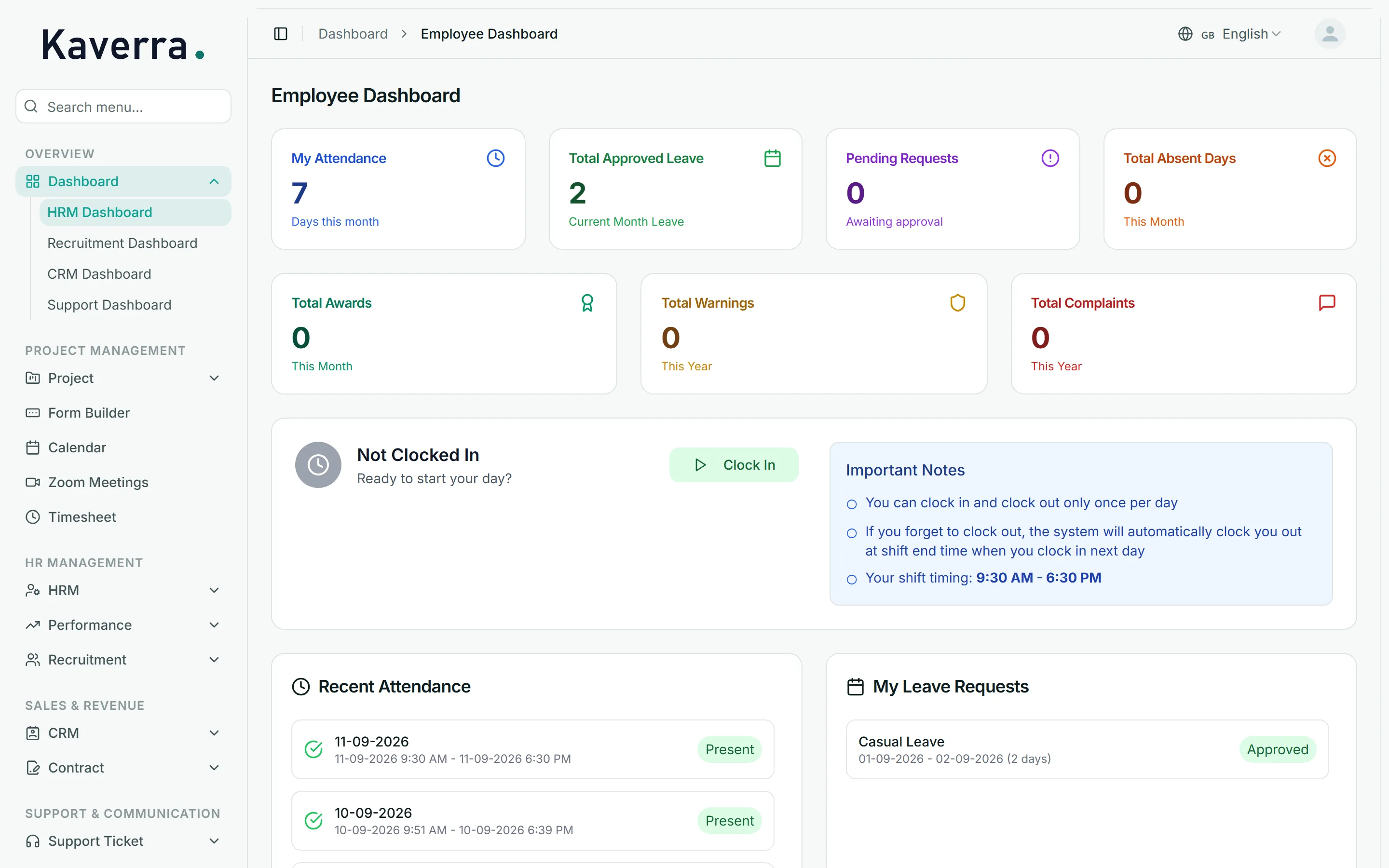1389x868 pixels.
Task: Click the clock icon on My Attendance card
Action: coord(495,158)
